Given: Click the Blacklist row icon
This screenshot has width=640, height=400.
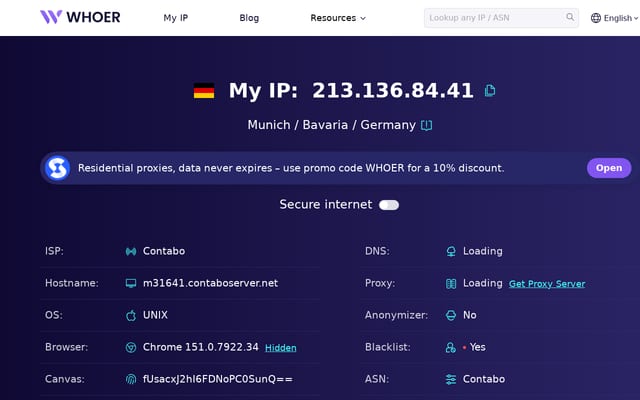Looking at the screenshot, I should pyautogui.click(x=451, y=347).
